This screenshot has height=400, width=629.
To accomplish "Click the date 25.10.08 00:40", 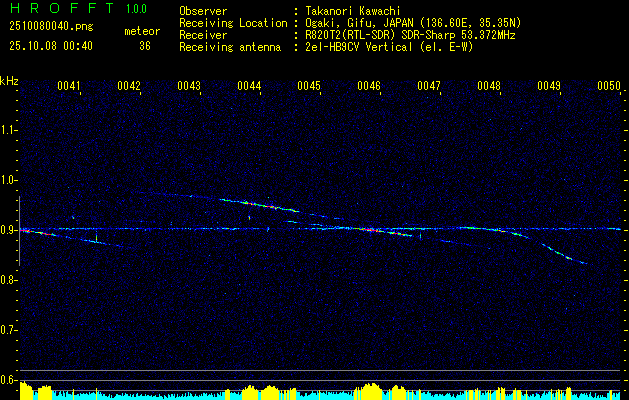I will 51,46.
